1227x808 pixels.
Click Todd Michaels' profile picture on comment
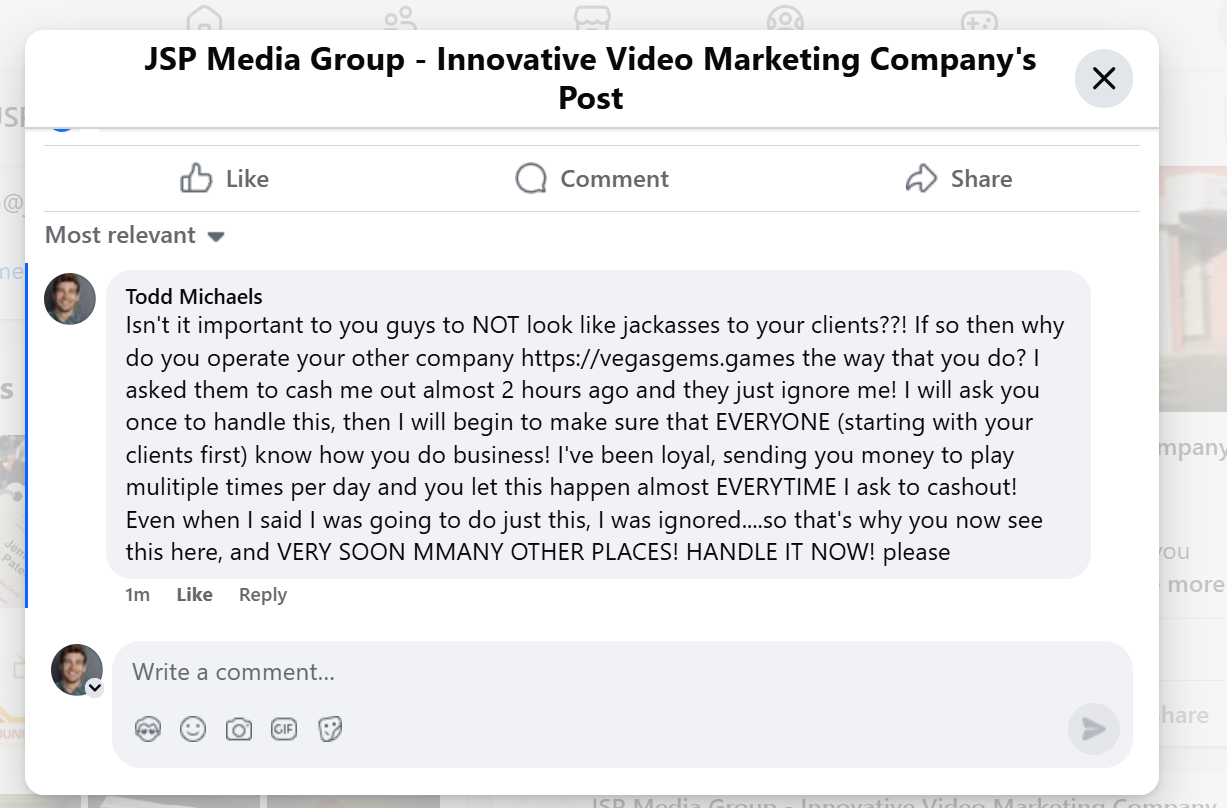click(x=70, y=299)
